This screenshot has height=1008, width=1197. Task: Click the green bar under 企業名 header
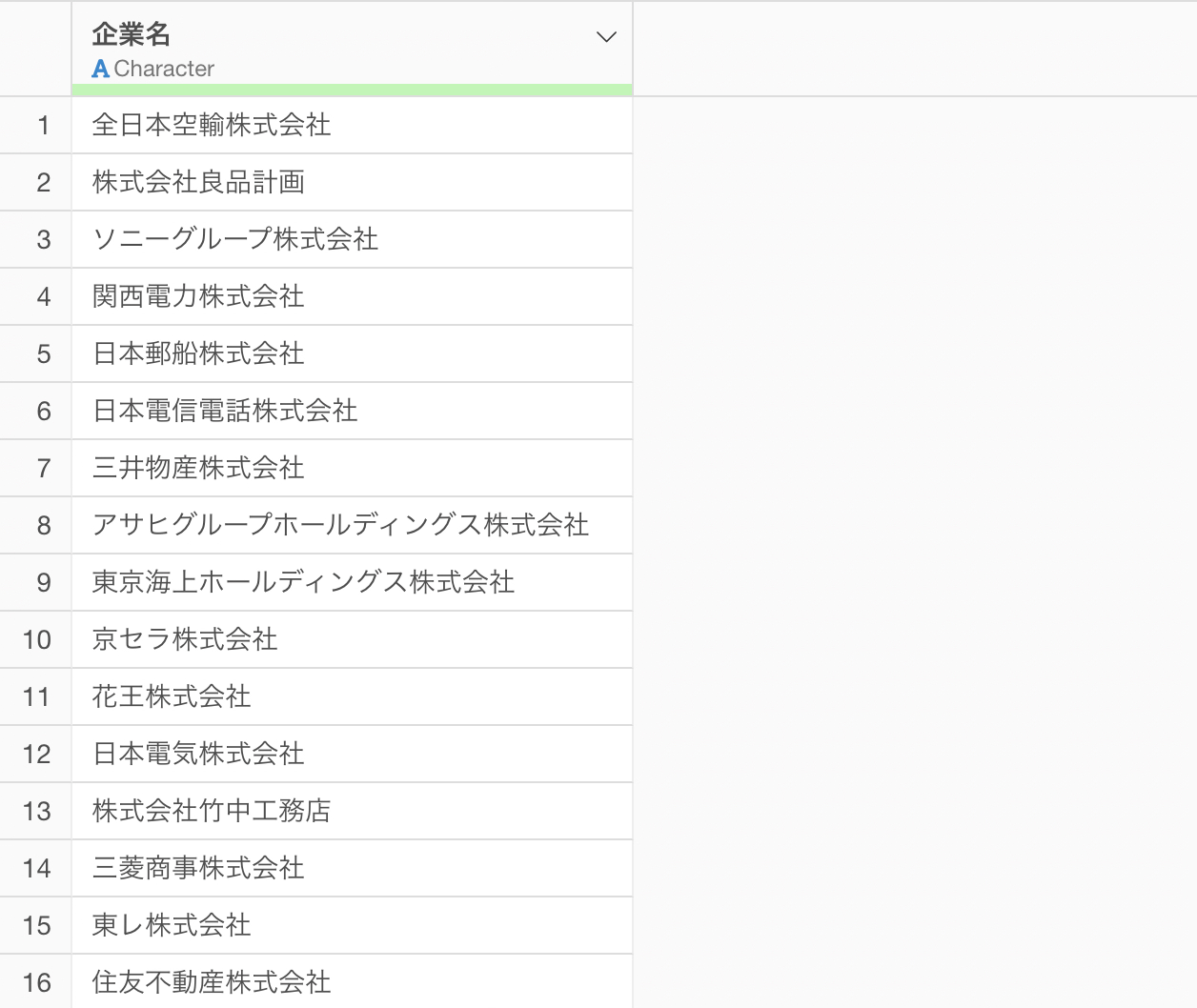352,90
